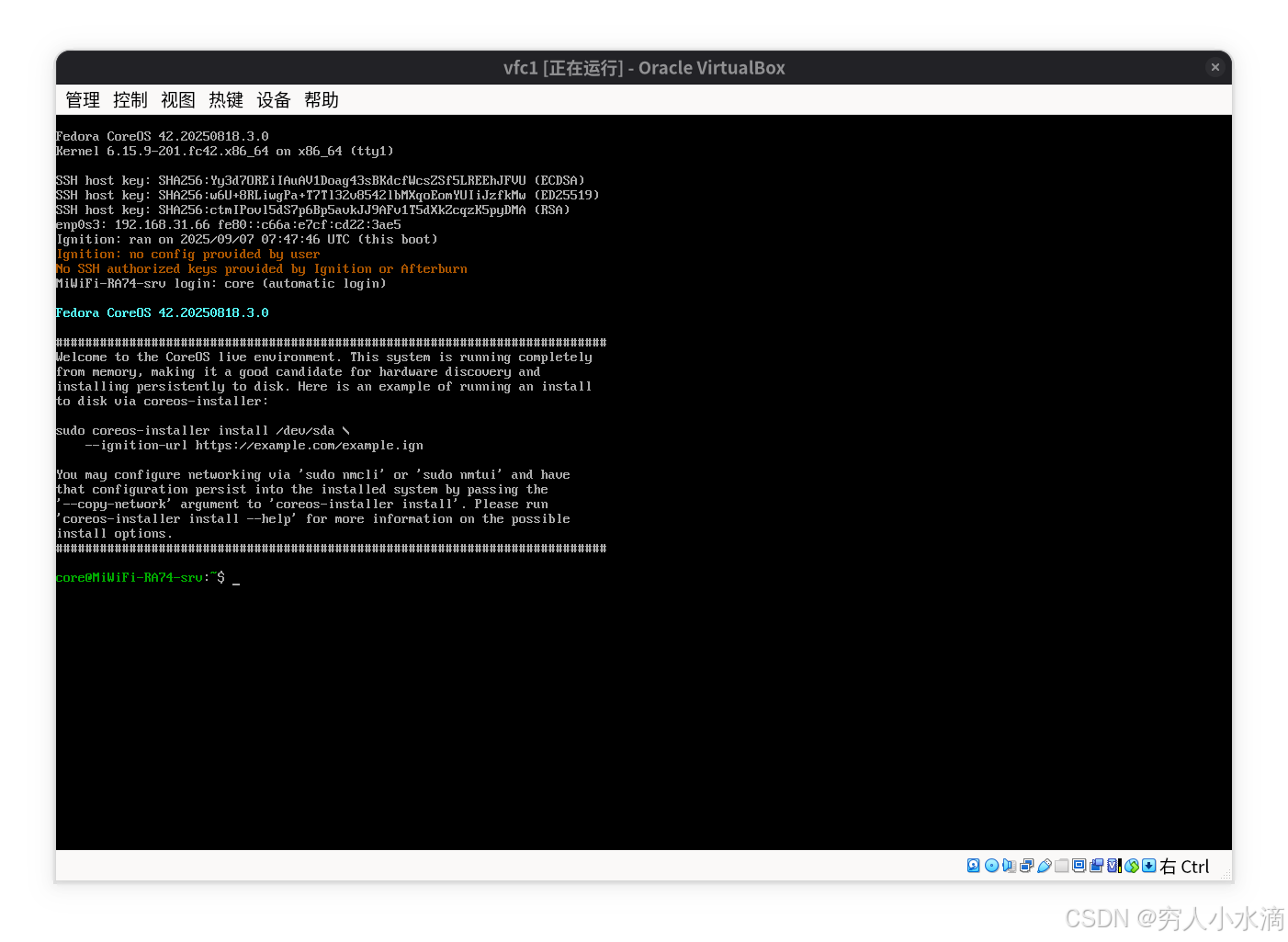The height and width of the screenshot is (942, 1288).
Task: Click the ED25519 SSH host key line
Action: point(328,195)
